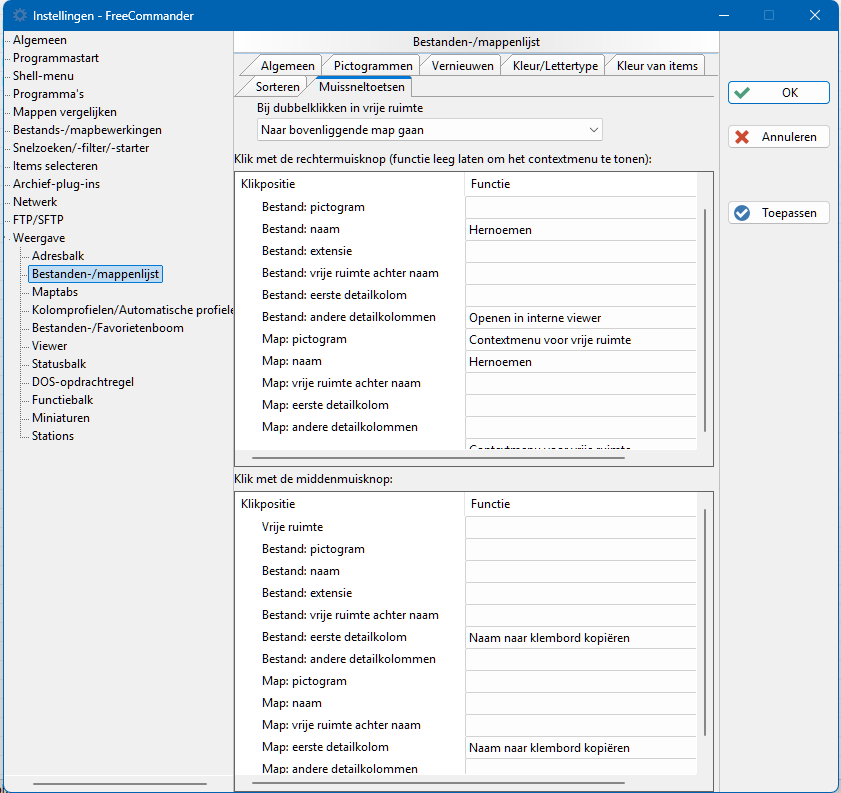Image resolution: width=841 pixels, height=793 pixels.
Task: Click function cell for right-click Map: eerste detailkolom
Action: [580, 406]
